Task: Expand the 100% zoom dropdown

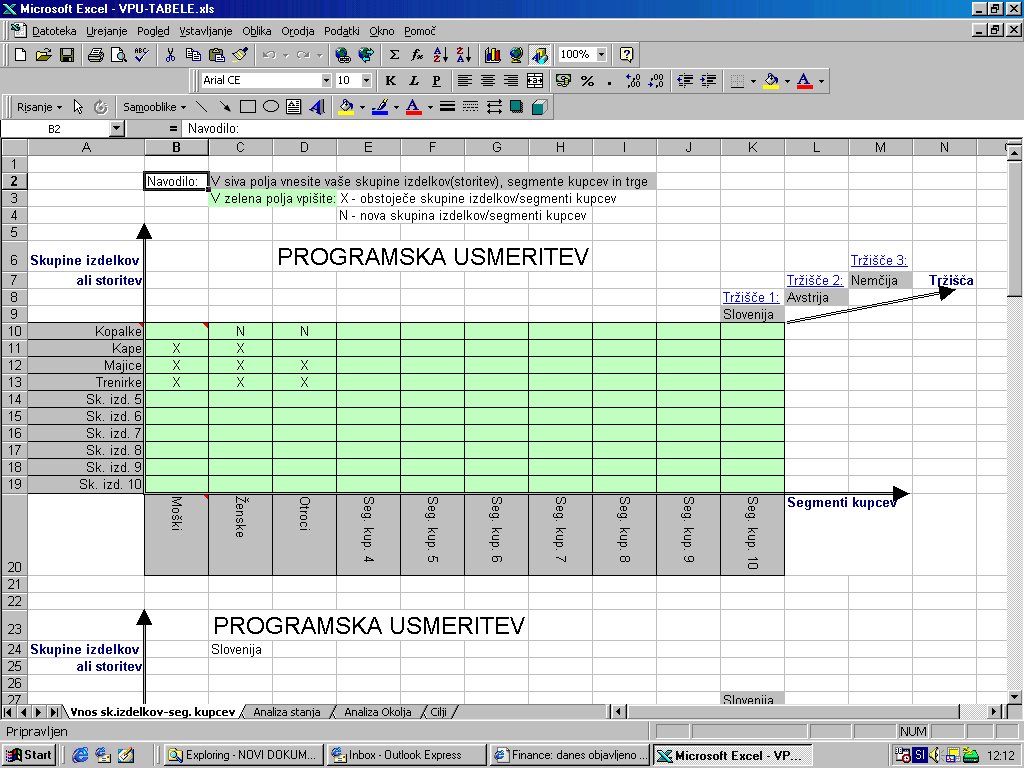Action: click(601, 55)
